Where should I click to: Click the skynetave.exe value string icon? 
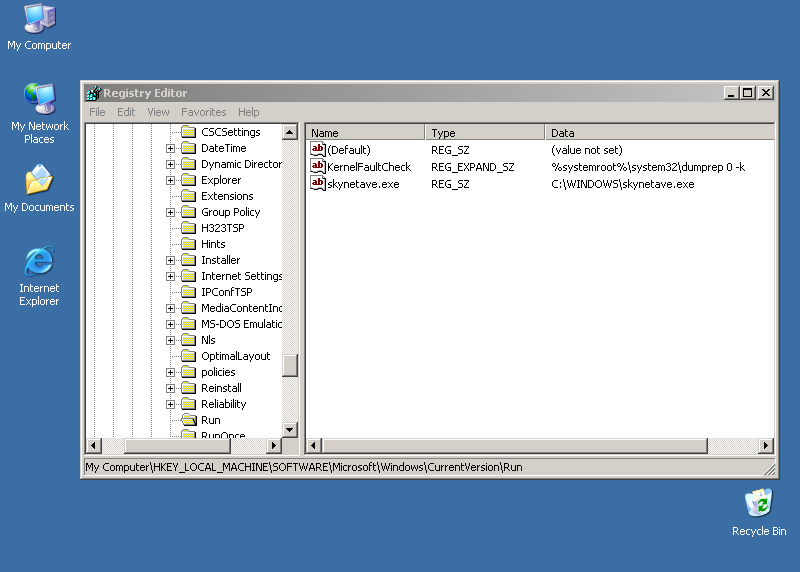coord(318,184)
